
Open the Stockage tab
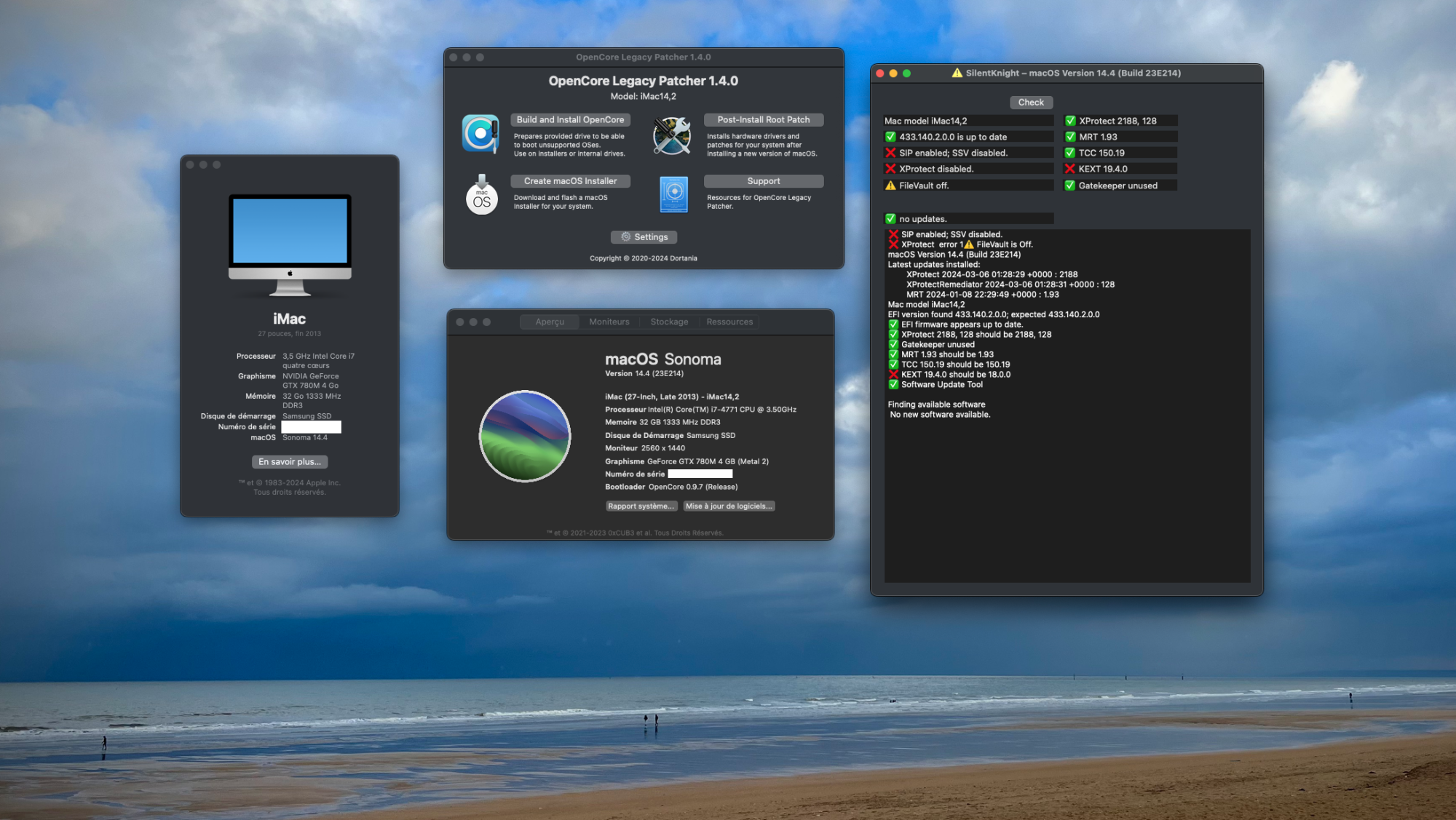(669, 322)
